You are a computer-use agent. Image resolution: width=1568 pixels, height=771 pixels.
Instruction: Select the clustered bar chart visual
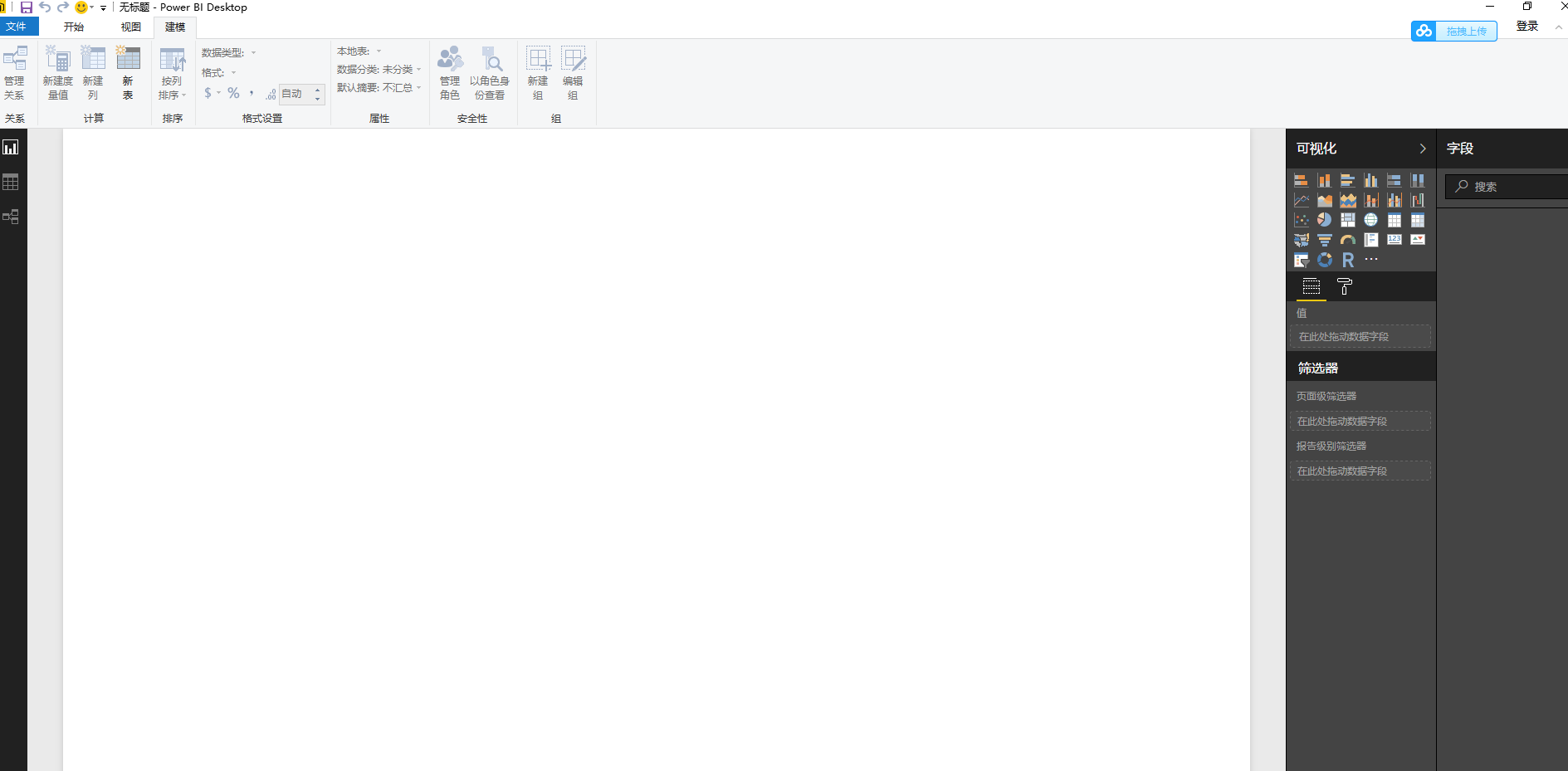pos(1348,180)
